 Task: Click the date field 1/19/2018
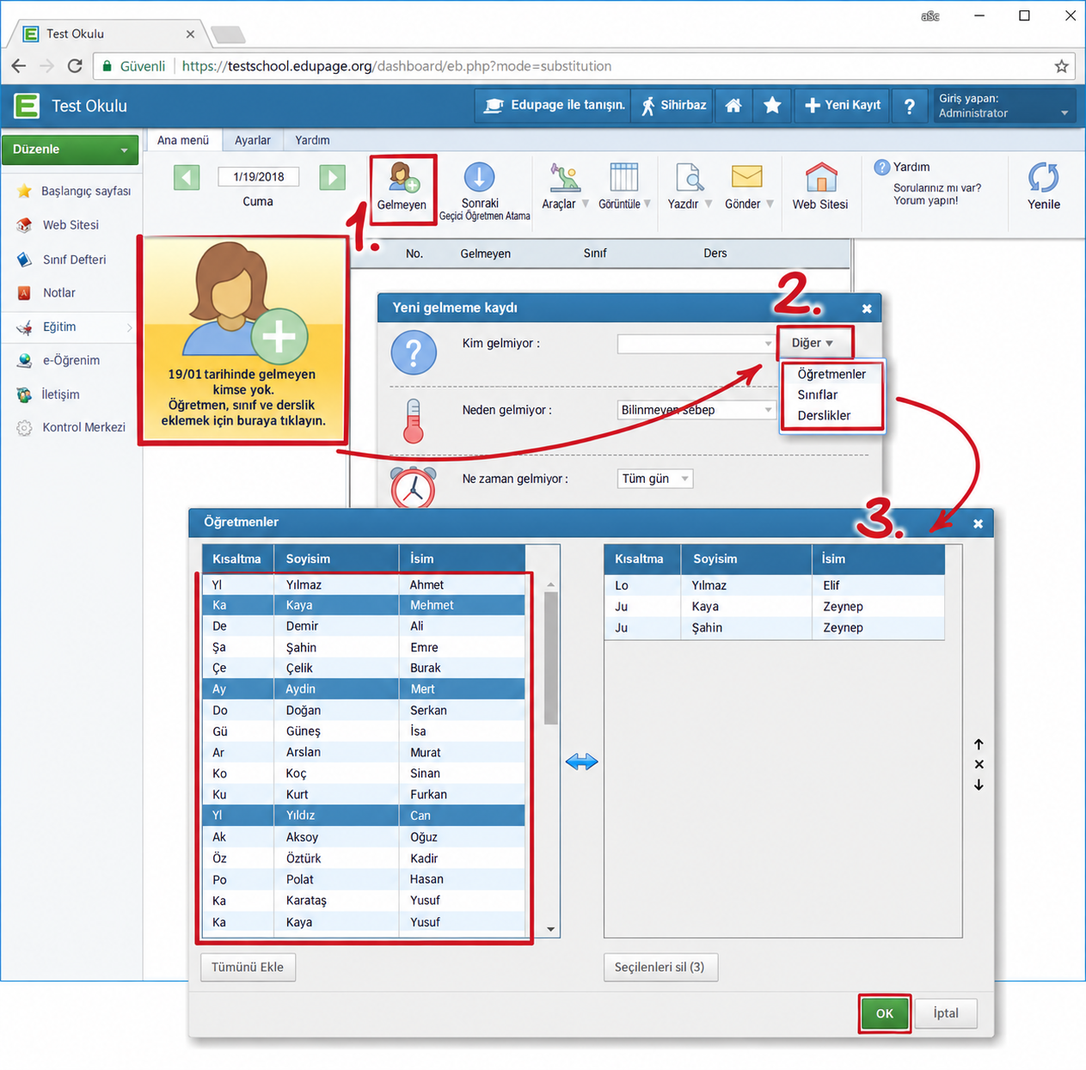(258, 177)
